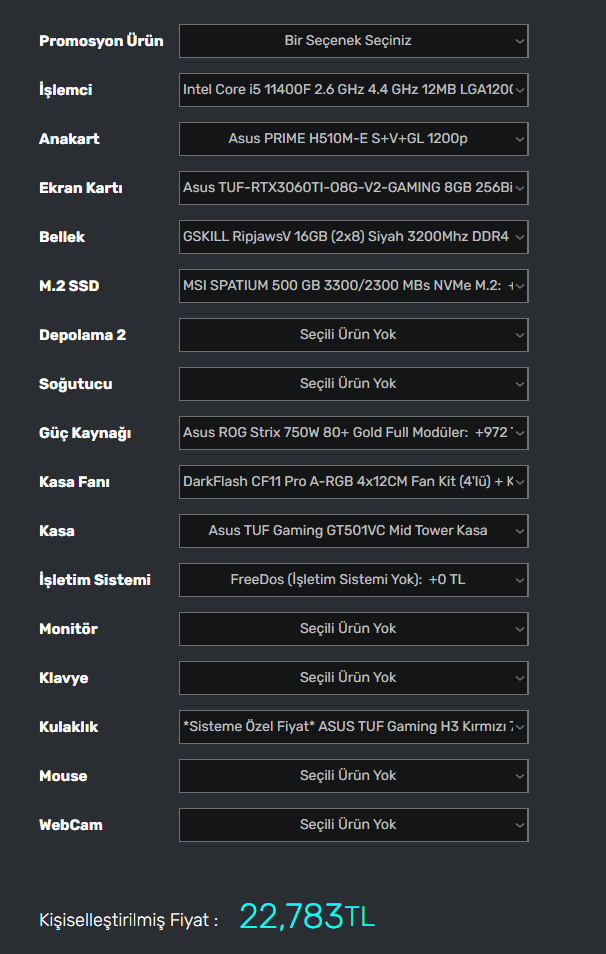Change the Ekran Kartı graphics card selection

(353, 188)
